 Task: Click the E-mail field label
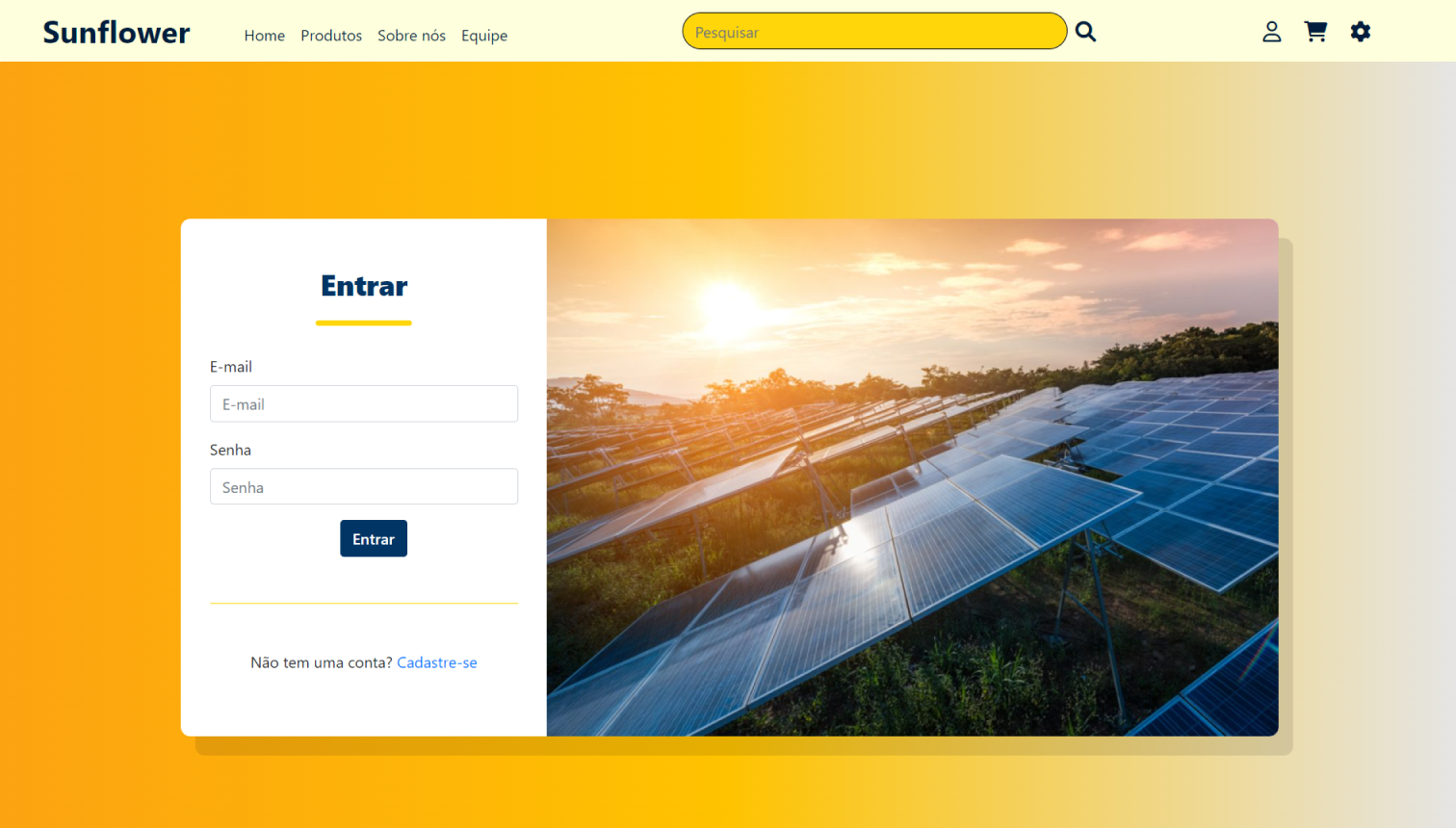point(231,367)
